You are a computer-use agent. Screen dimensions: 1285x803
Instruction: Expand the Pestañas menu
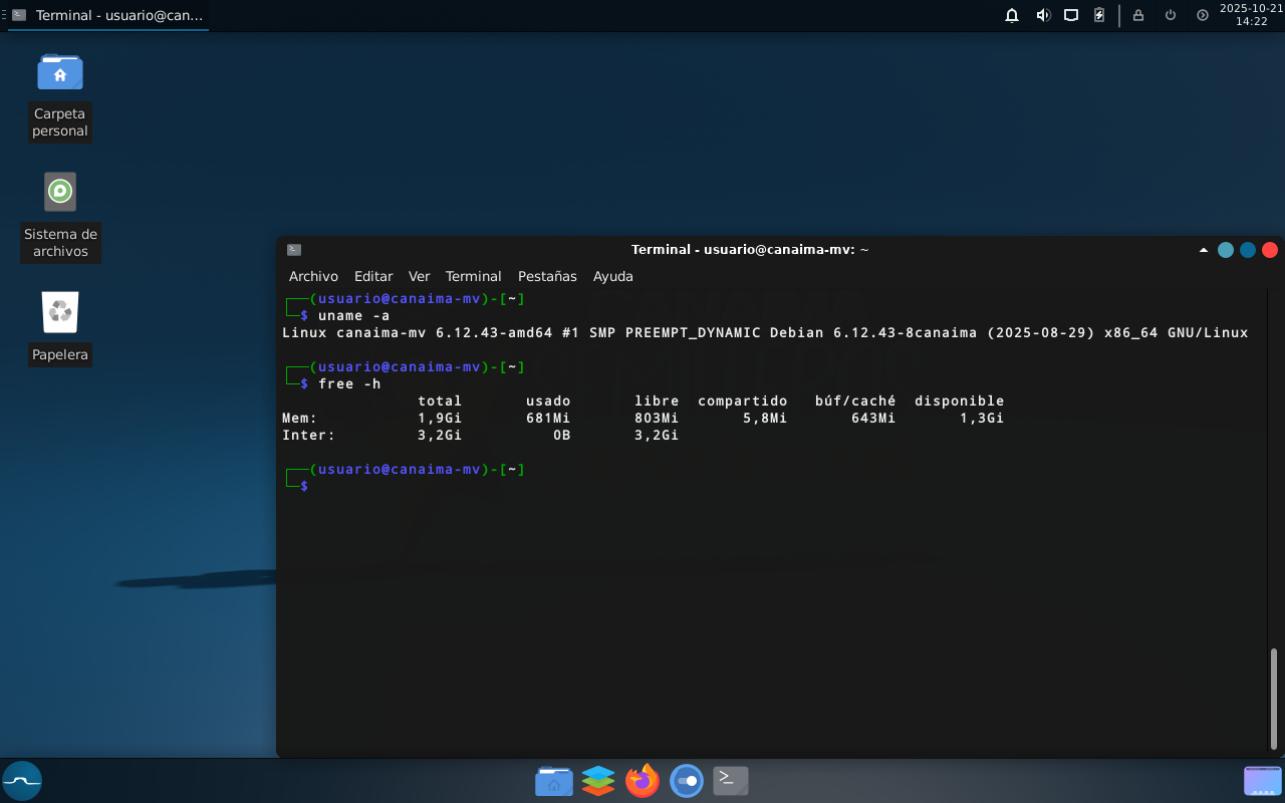click(x=547, y=276)
